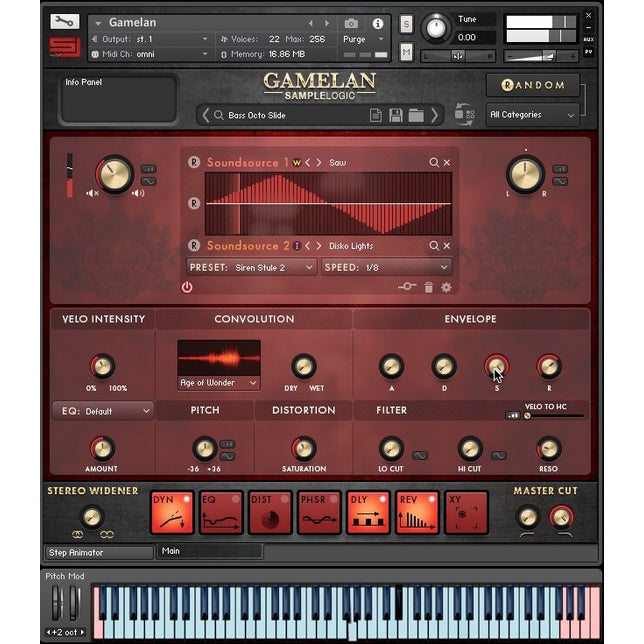Select the Step Animator tab

99,552
